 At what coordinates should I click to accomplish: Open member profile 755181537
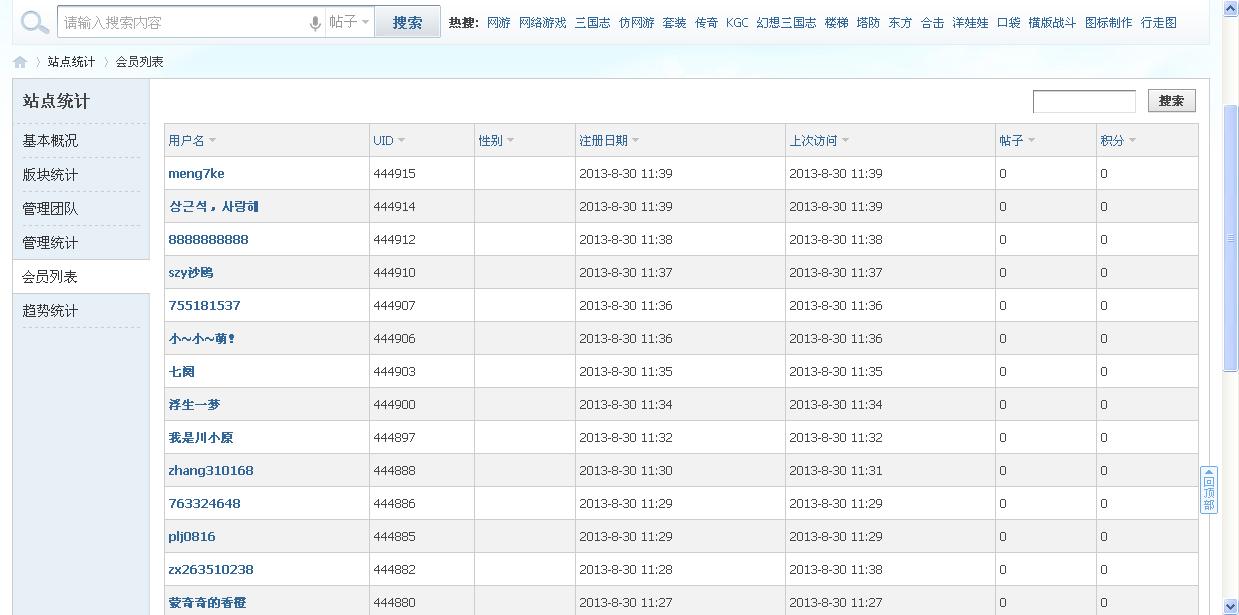[204, 306]
